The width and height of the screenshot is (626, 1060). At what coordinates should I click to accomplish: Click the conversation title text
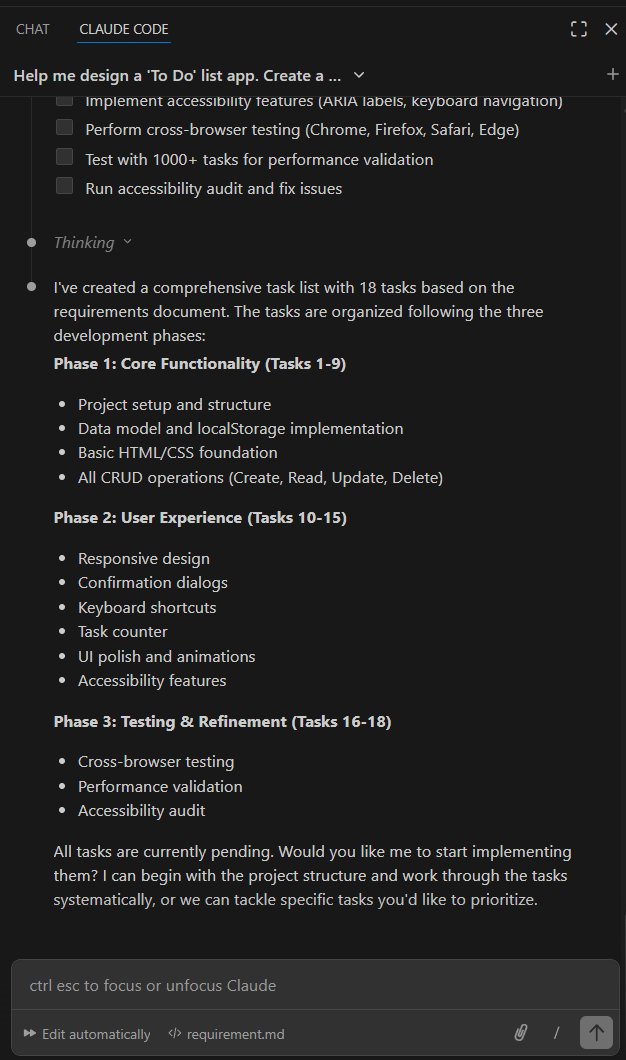click(x=177, y=75)
